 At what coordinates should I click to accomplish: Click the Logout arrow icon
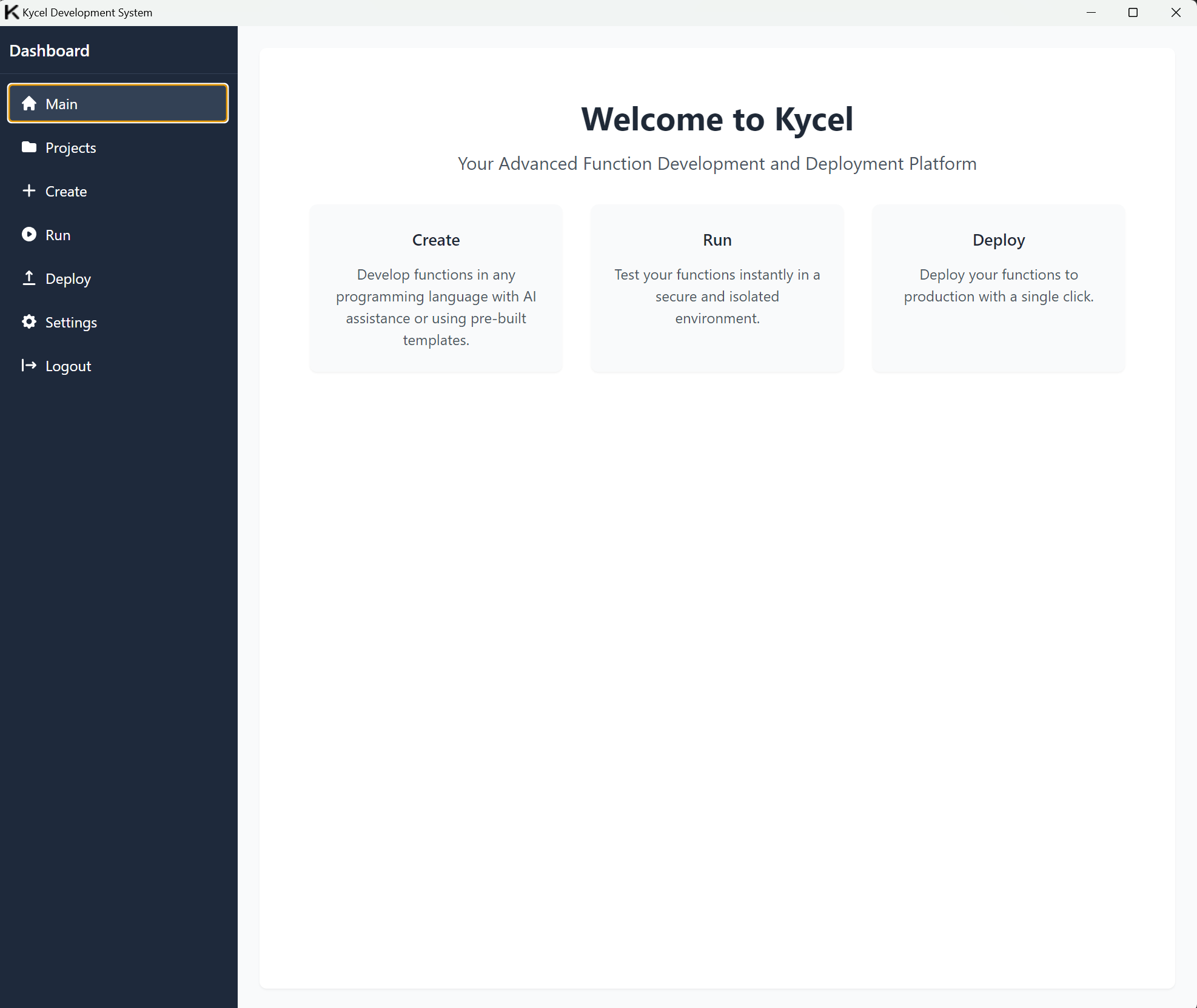[x=29, y=365]
